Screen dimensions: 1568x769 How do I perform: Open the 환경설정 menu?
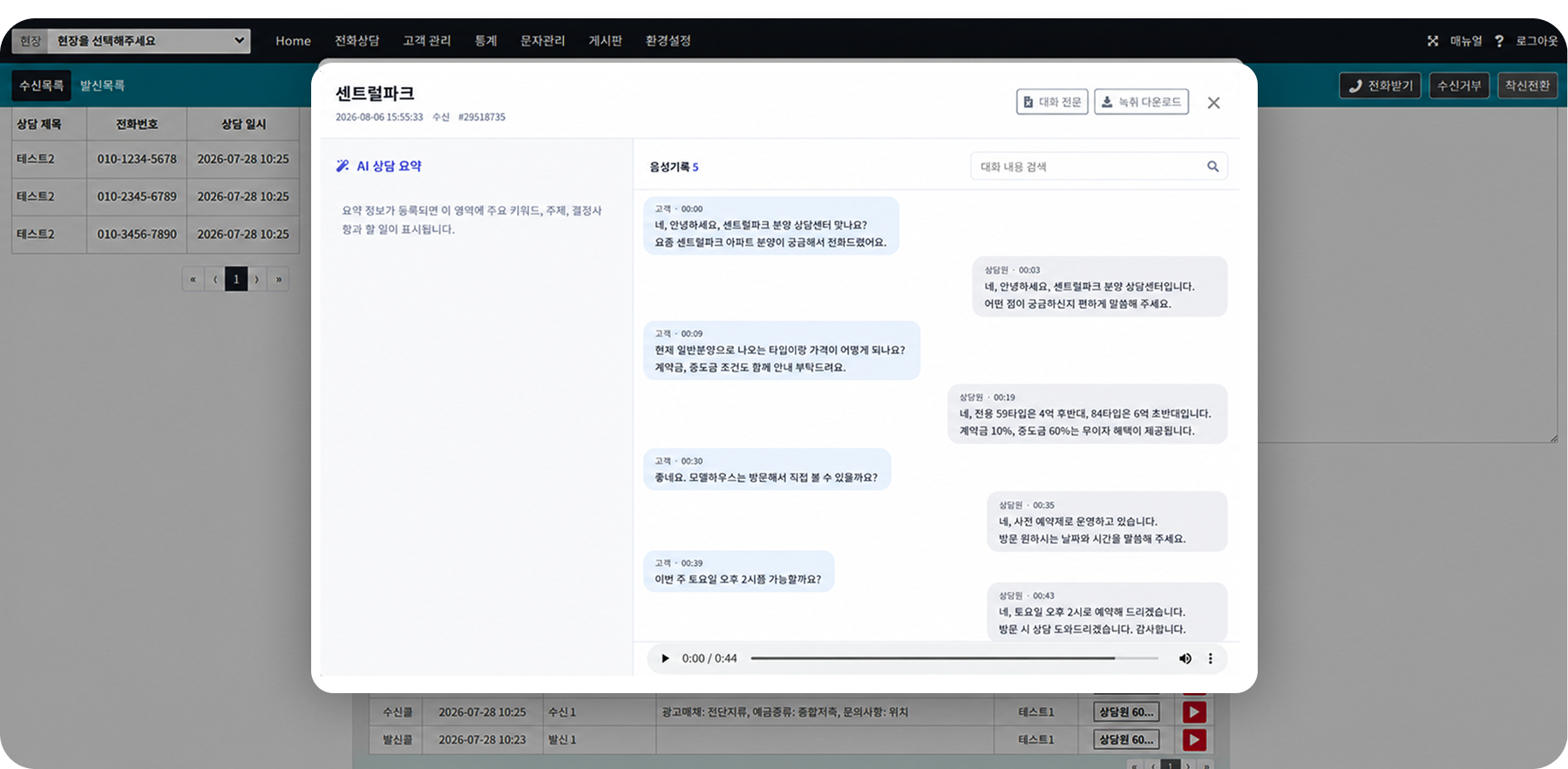tap(669, 41)
